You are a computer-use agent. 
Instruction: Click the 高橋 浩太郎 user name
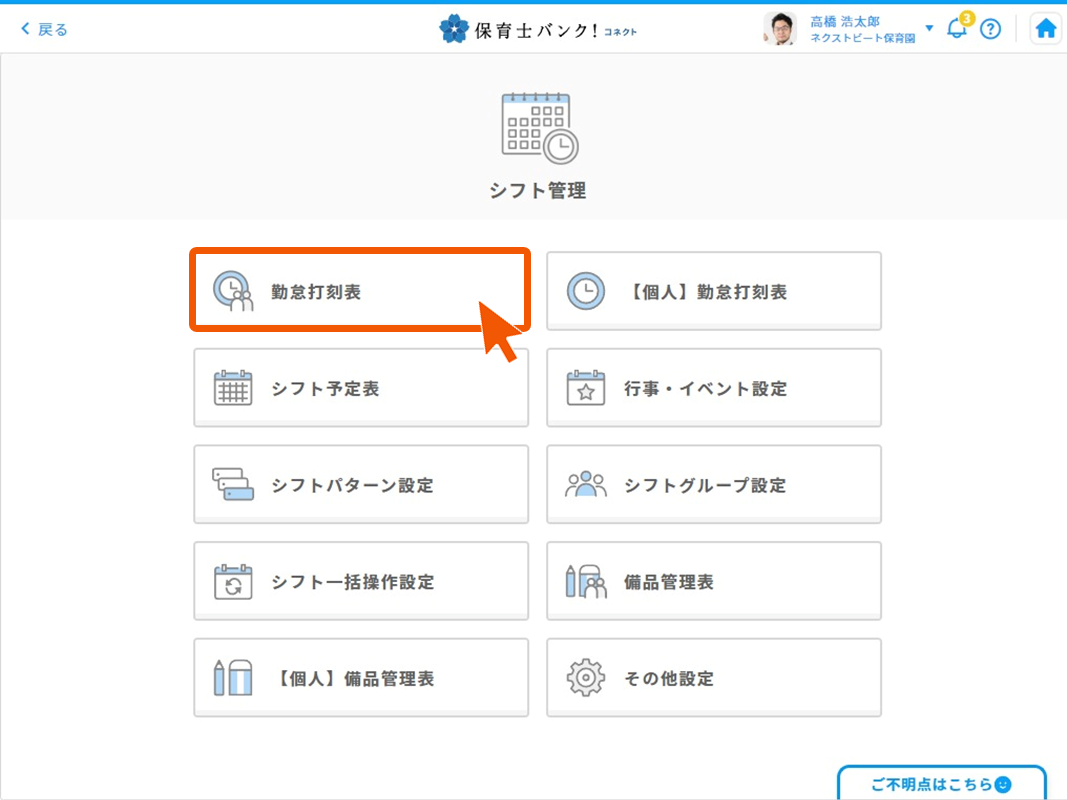point(845,21)
